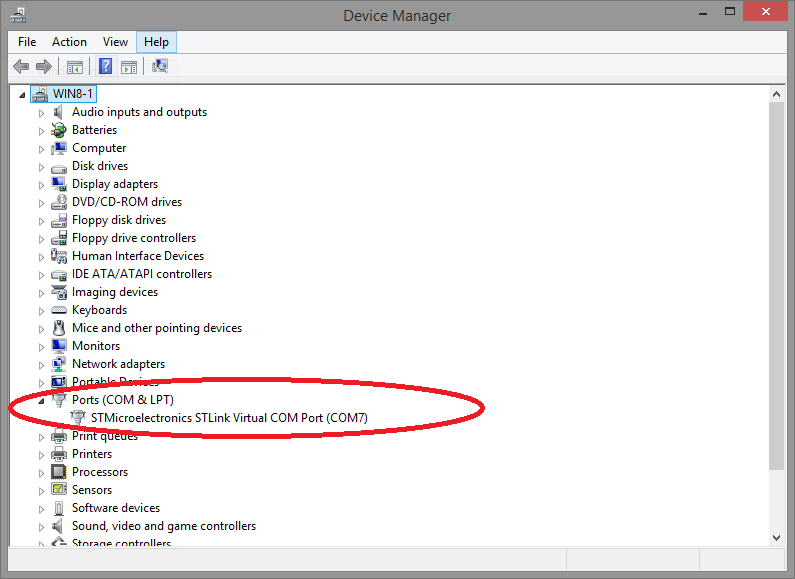
Task: Expand the Audio inputs and outputs node
Action: click(42, 113)
